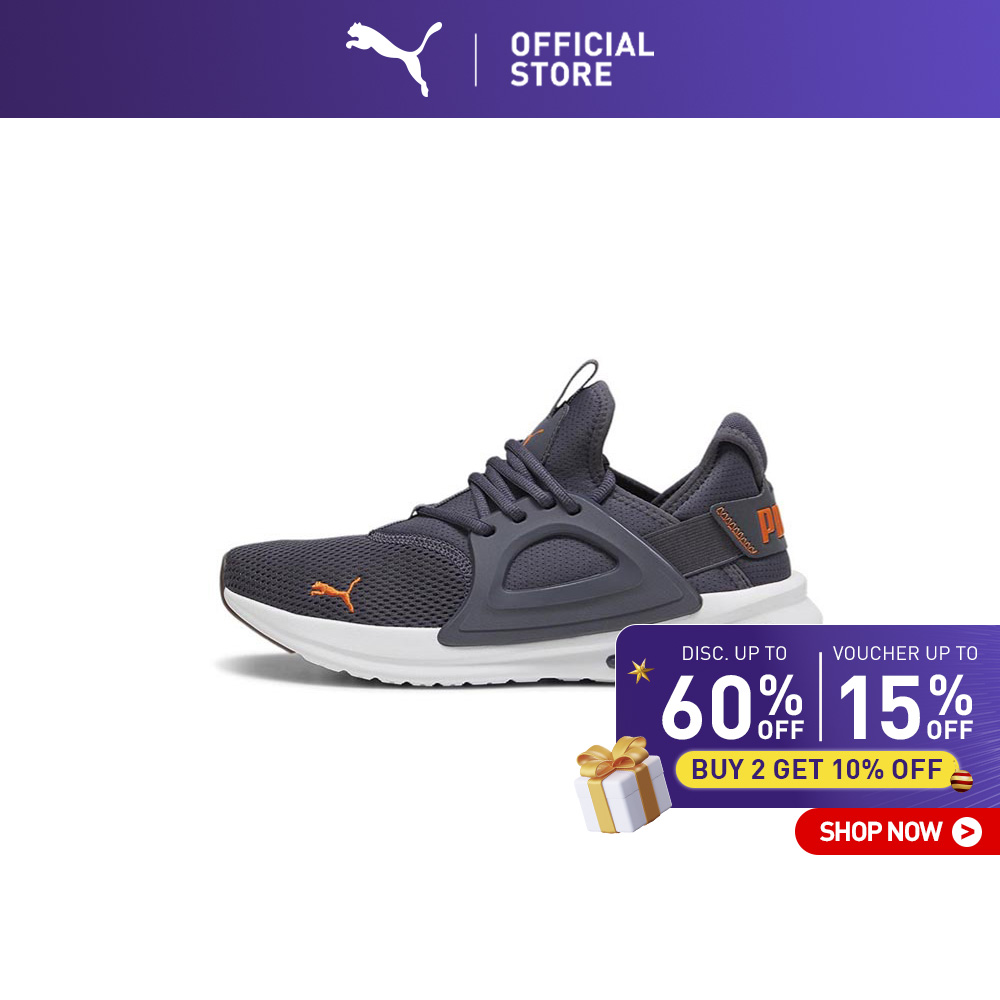The image size is (1000, 1000).
Task: Click the purple header banner
Action: pos(500,59)
